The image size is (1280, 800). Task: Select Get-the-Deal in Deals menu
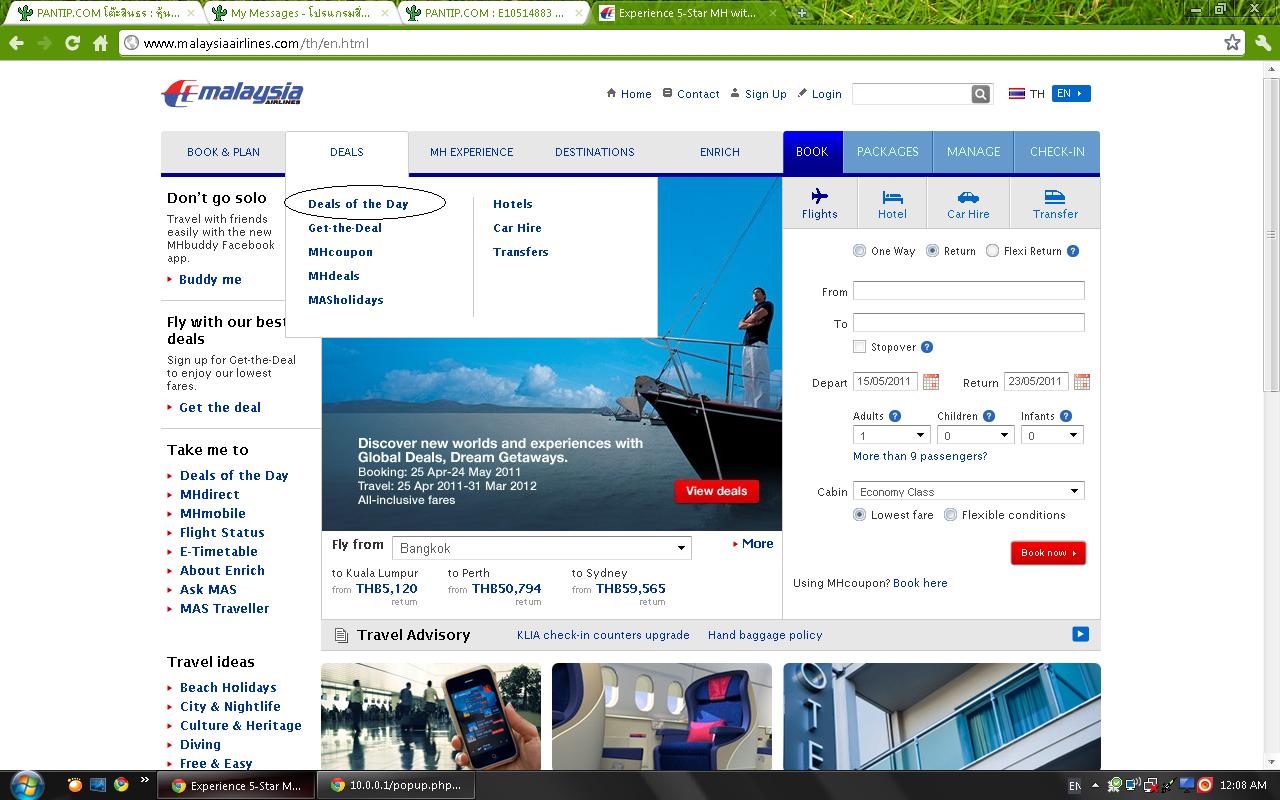pyautogui.click(x=345, y=228)
